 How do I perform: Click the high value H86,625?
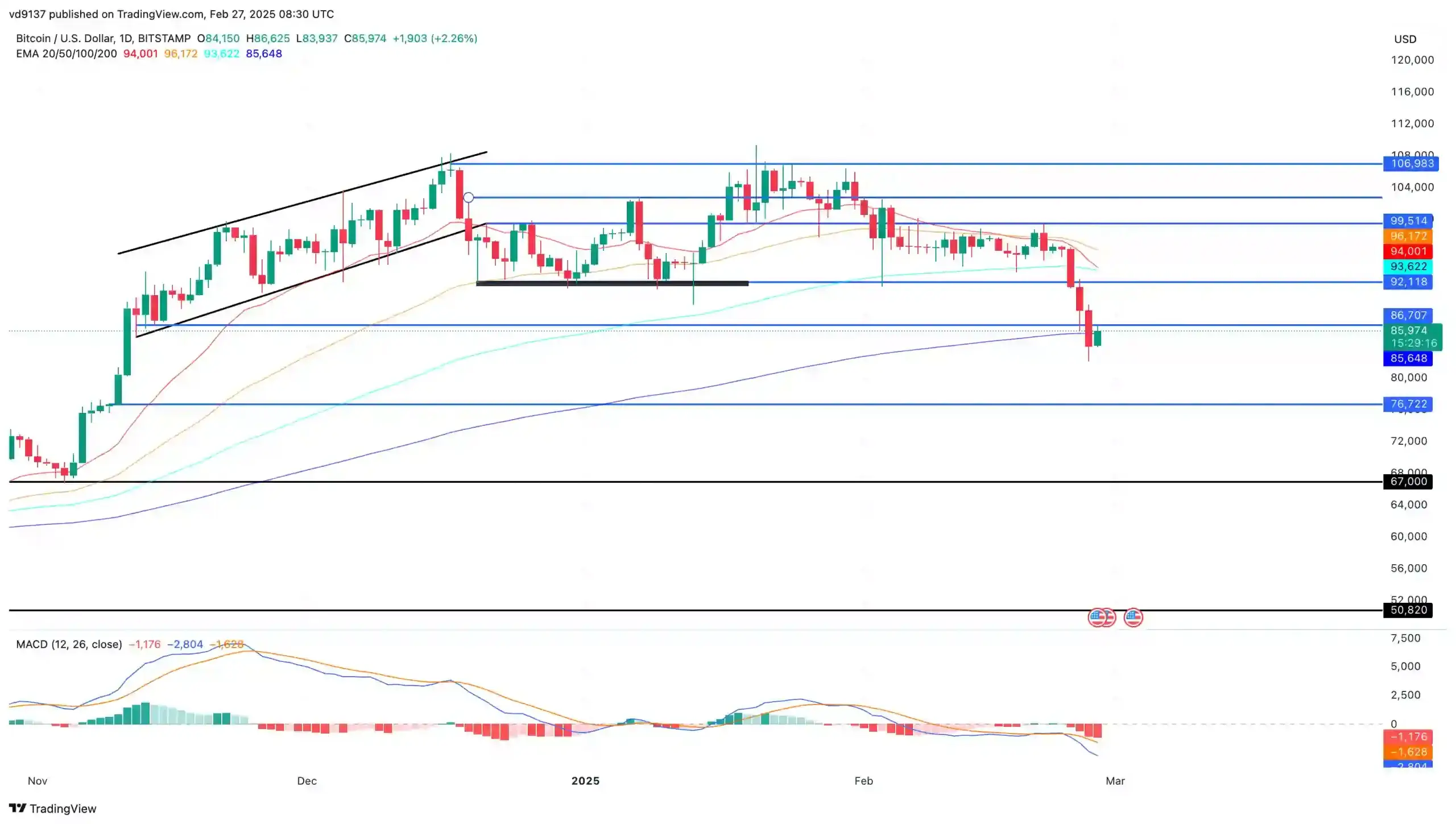268,38
